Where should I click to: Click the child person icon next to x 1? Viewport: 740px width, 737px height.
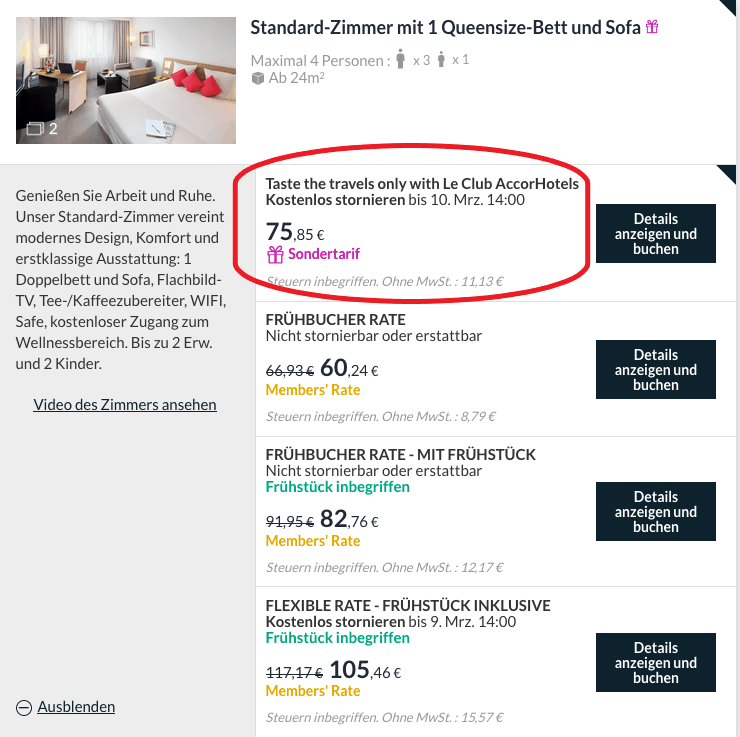tap(440, 60)
